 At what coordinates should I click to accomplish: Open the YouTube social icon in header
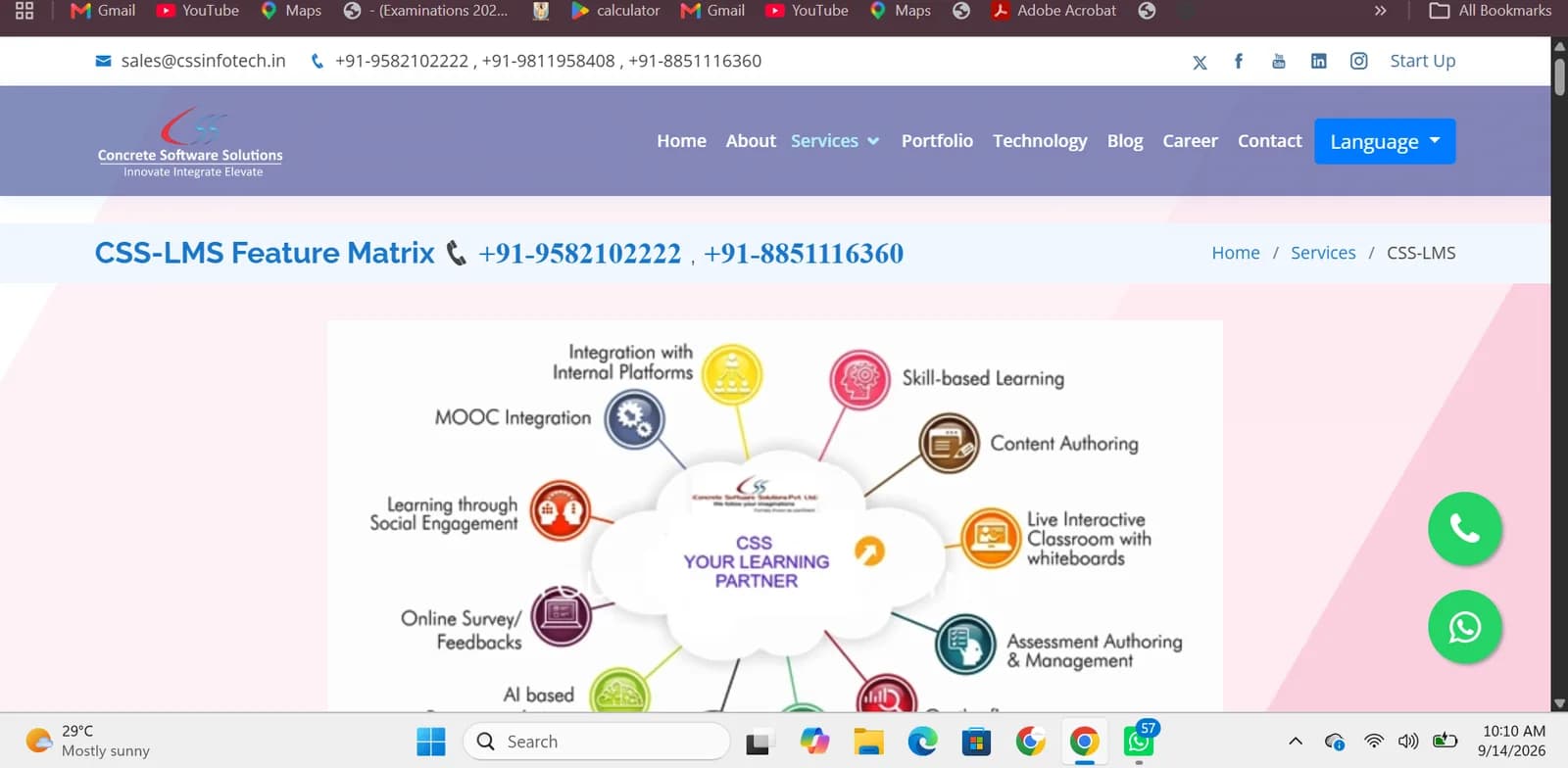point(1279,62)
